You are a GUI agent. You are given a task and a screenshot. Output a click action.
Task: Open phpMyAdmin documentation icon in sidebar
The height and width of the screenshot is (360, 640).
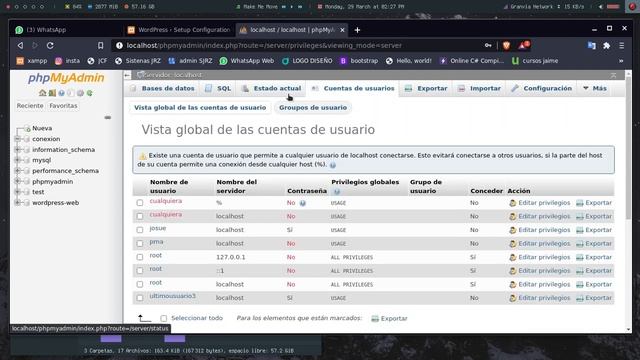click(x=61, y=93)
